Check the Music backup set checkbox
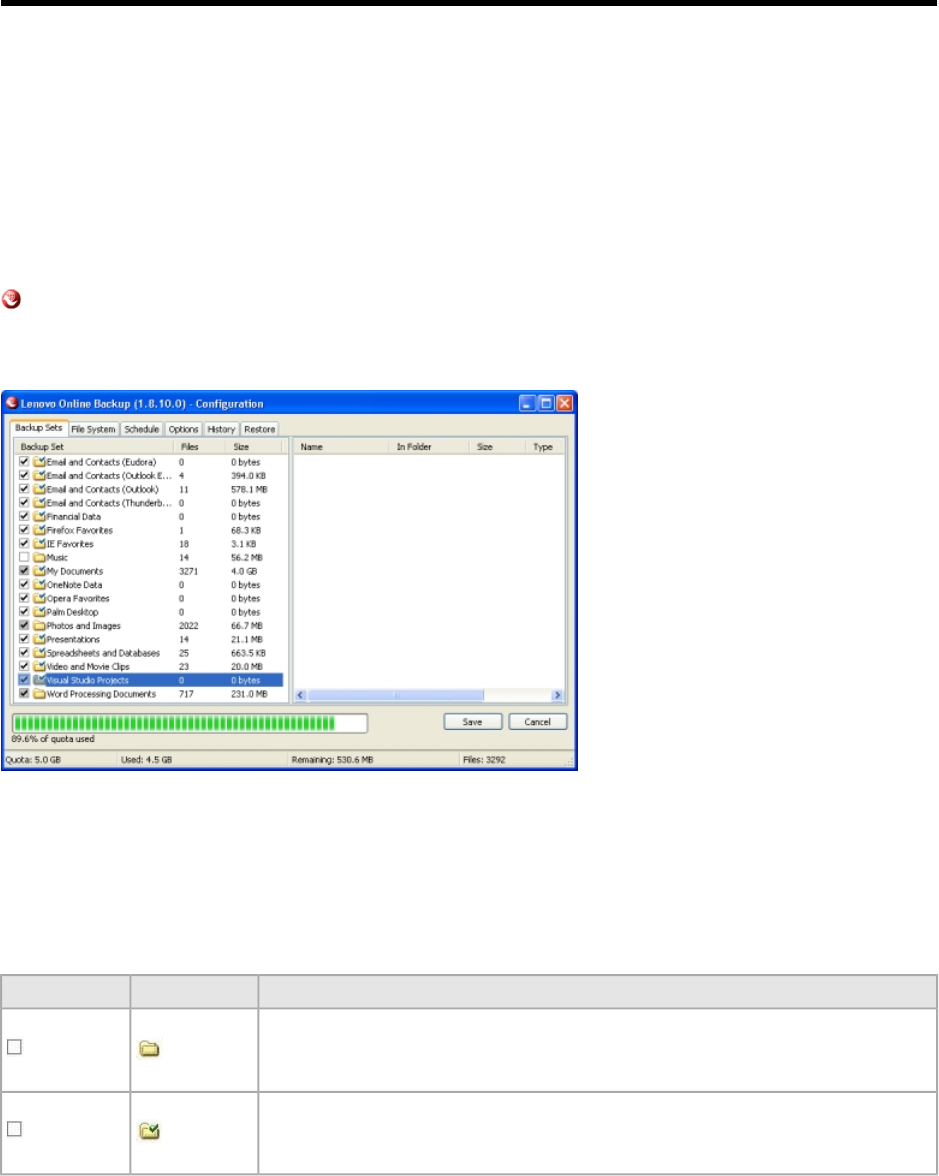 click(24, 556)
